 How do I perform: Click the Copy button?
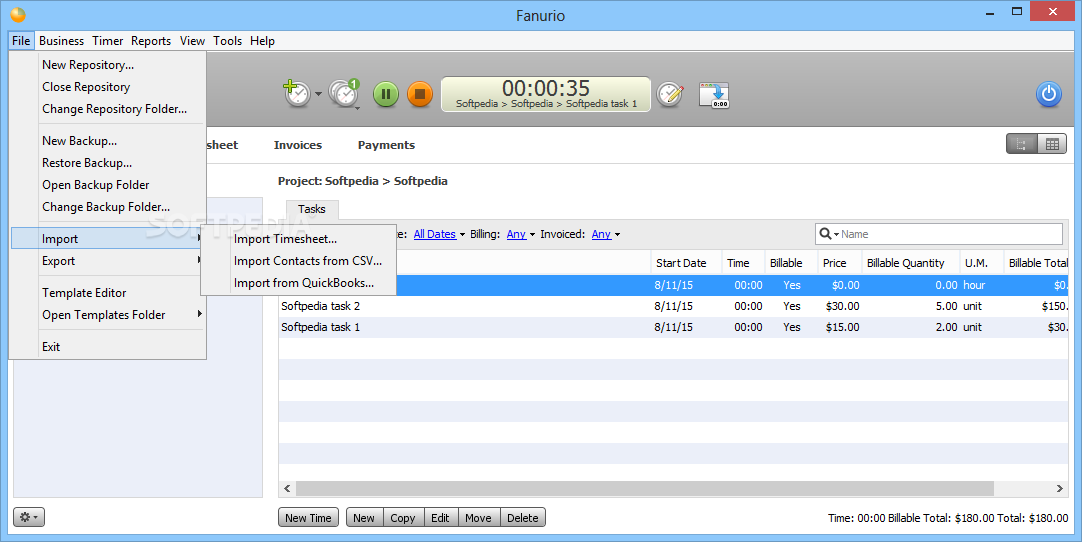coord(402,518)
